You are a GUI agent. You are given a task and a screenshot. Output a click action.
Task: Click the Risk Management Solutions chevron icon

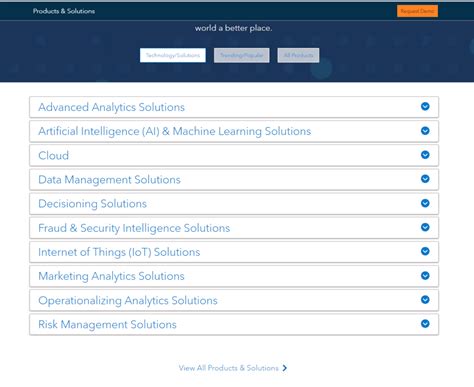point(425,324)
